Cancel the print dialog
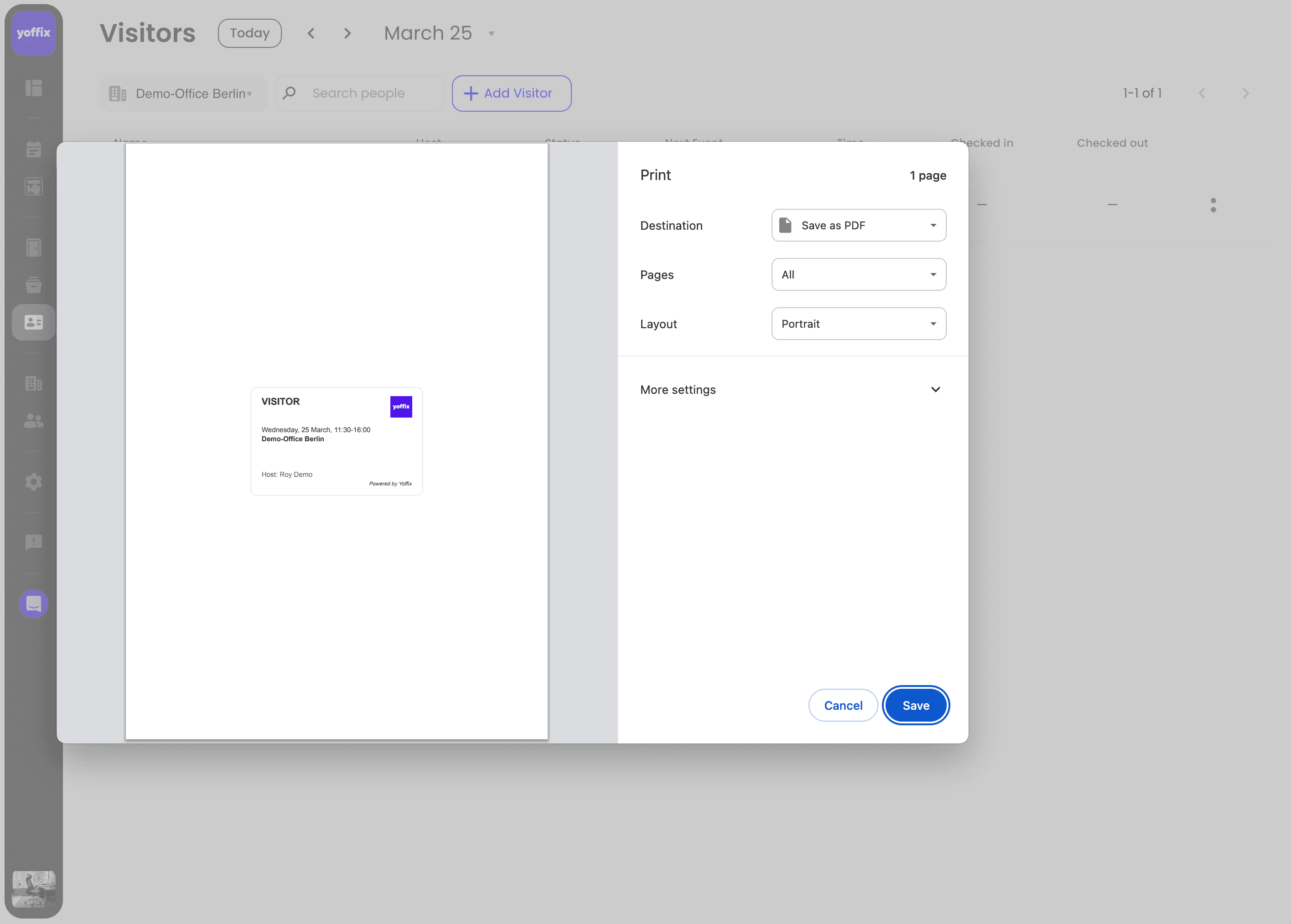 tap(842, 706)
